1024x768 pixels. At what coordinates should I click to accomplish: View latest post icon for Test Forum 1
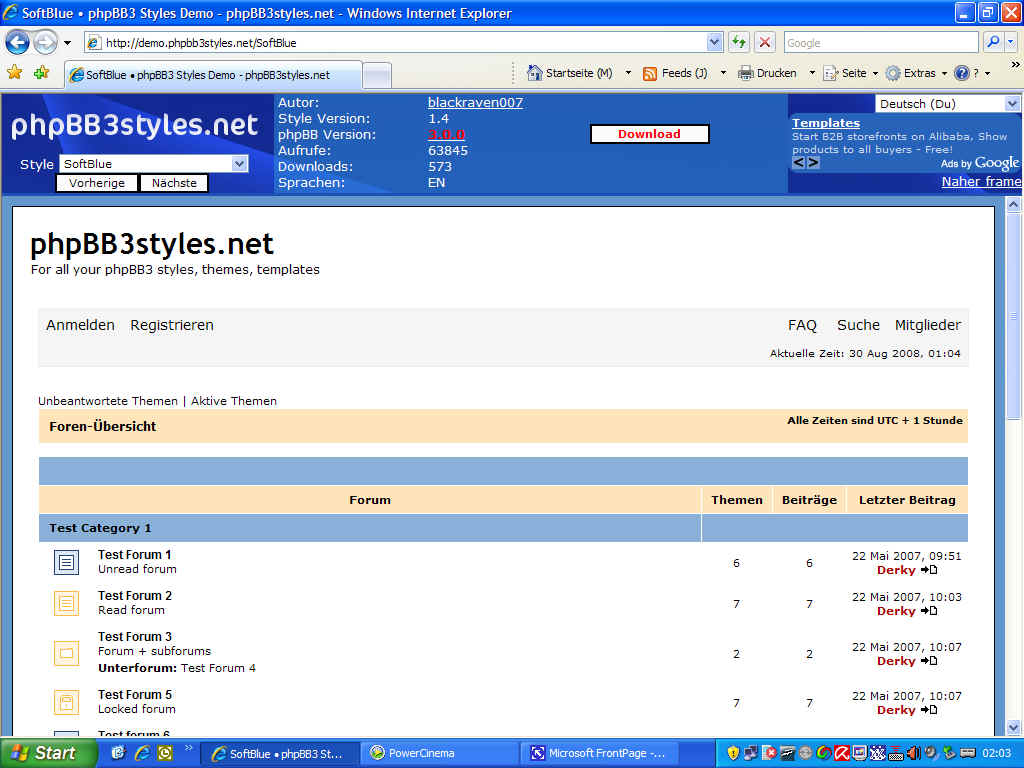(929, 570)
